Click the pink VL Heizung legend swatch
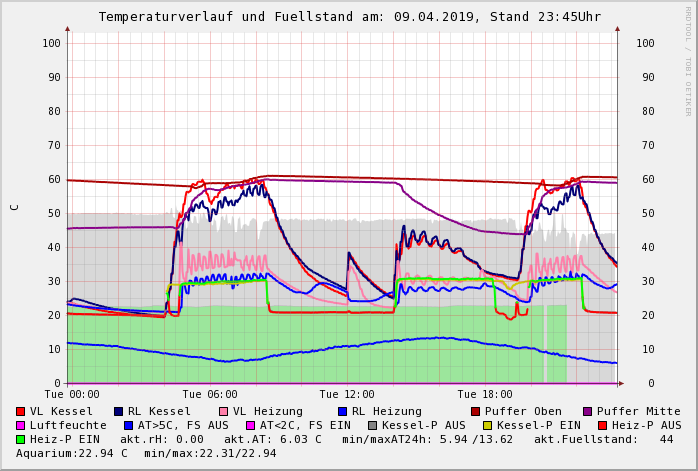 click(224, 411)
